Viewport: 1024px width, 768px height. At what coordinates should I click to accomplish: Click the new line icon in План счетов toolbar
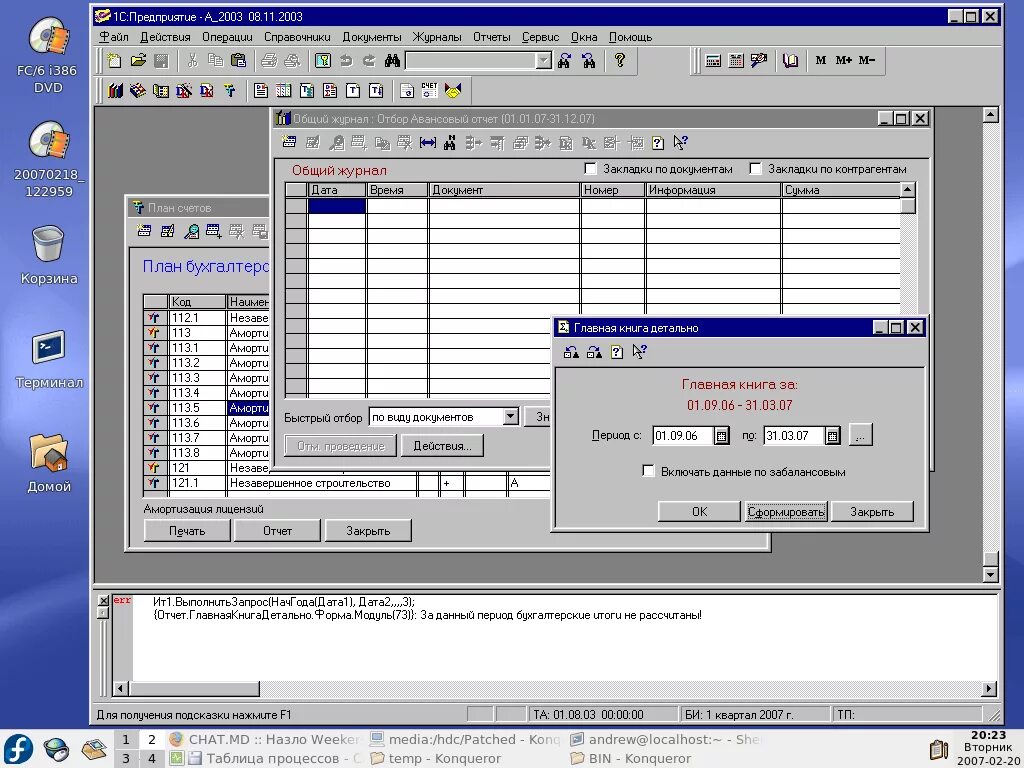coord(144,231)
